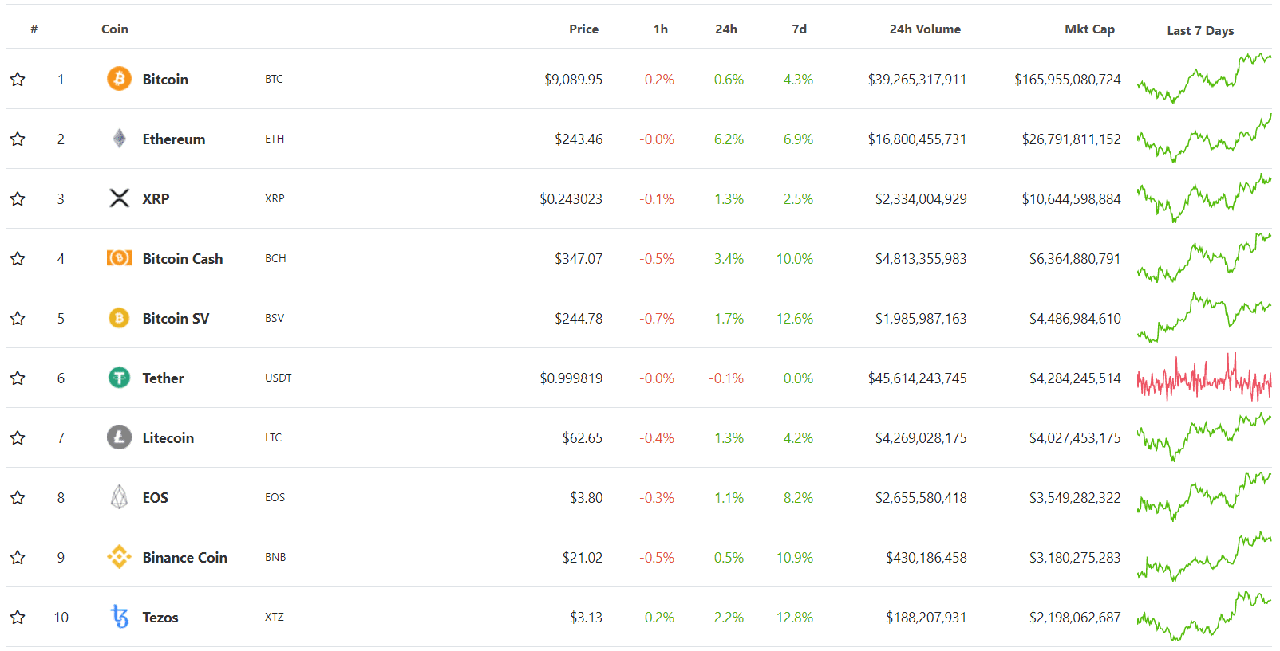1280x651 pixels.
Task: Click the BNB ticker symbol
Action: point(275,557)
